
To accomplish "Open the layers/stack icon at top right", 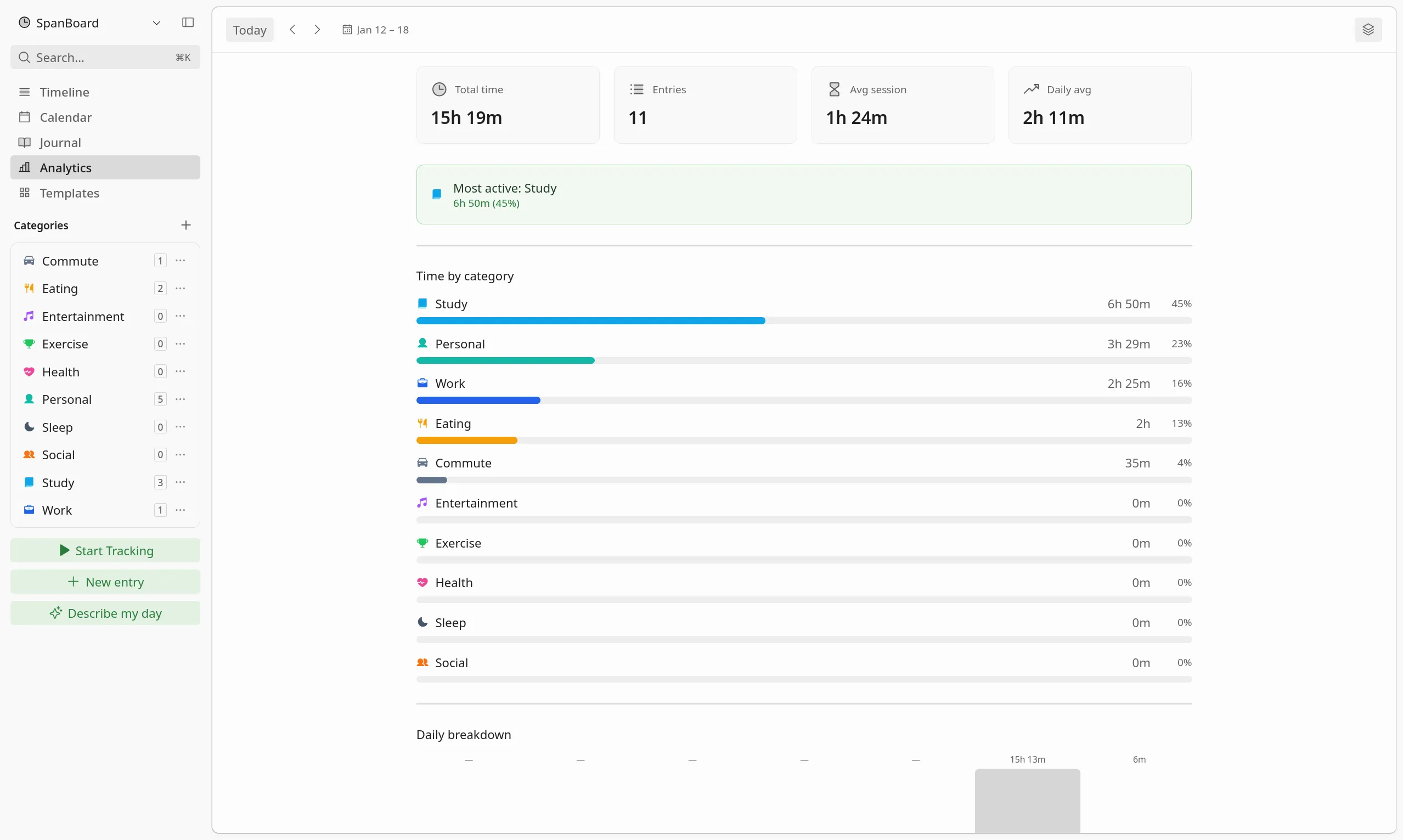I will [1368, 29].
